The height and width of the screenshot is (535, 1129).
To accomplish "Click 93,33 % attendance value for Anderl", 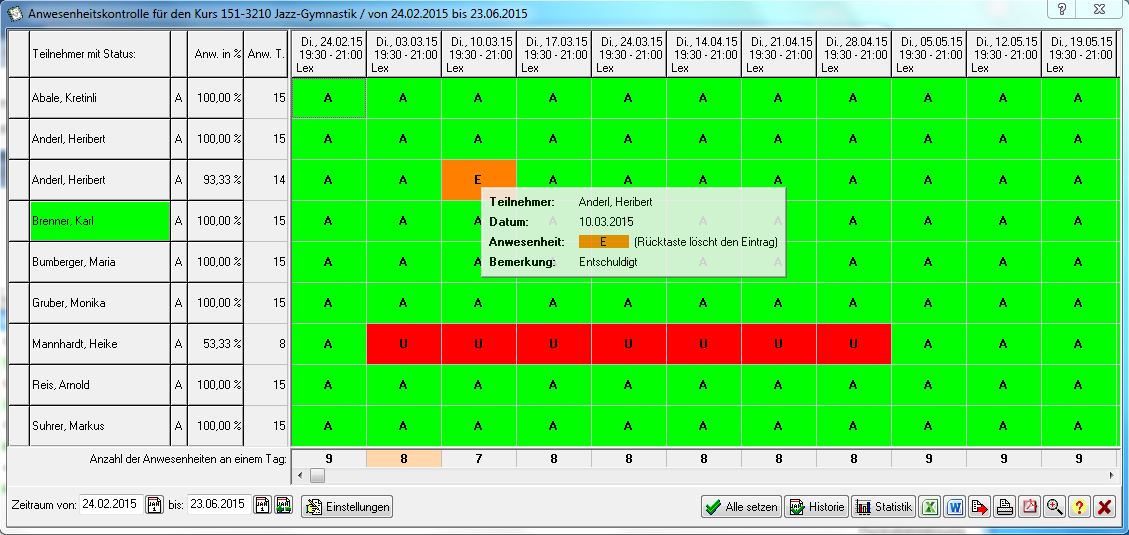I will (216, 180).
